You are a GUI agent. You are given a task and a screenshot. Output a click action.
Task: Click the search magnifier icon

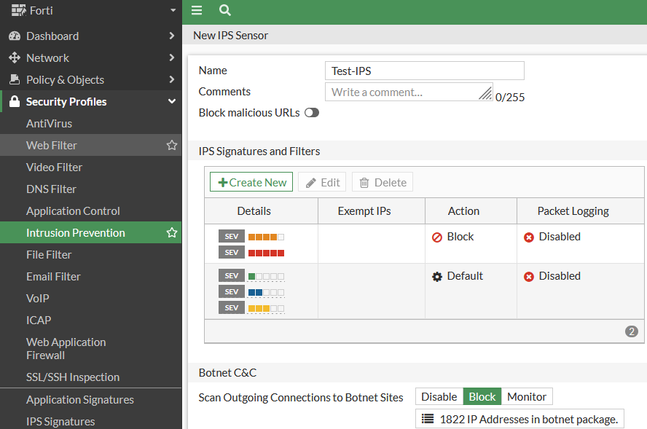click(225, 10)
